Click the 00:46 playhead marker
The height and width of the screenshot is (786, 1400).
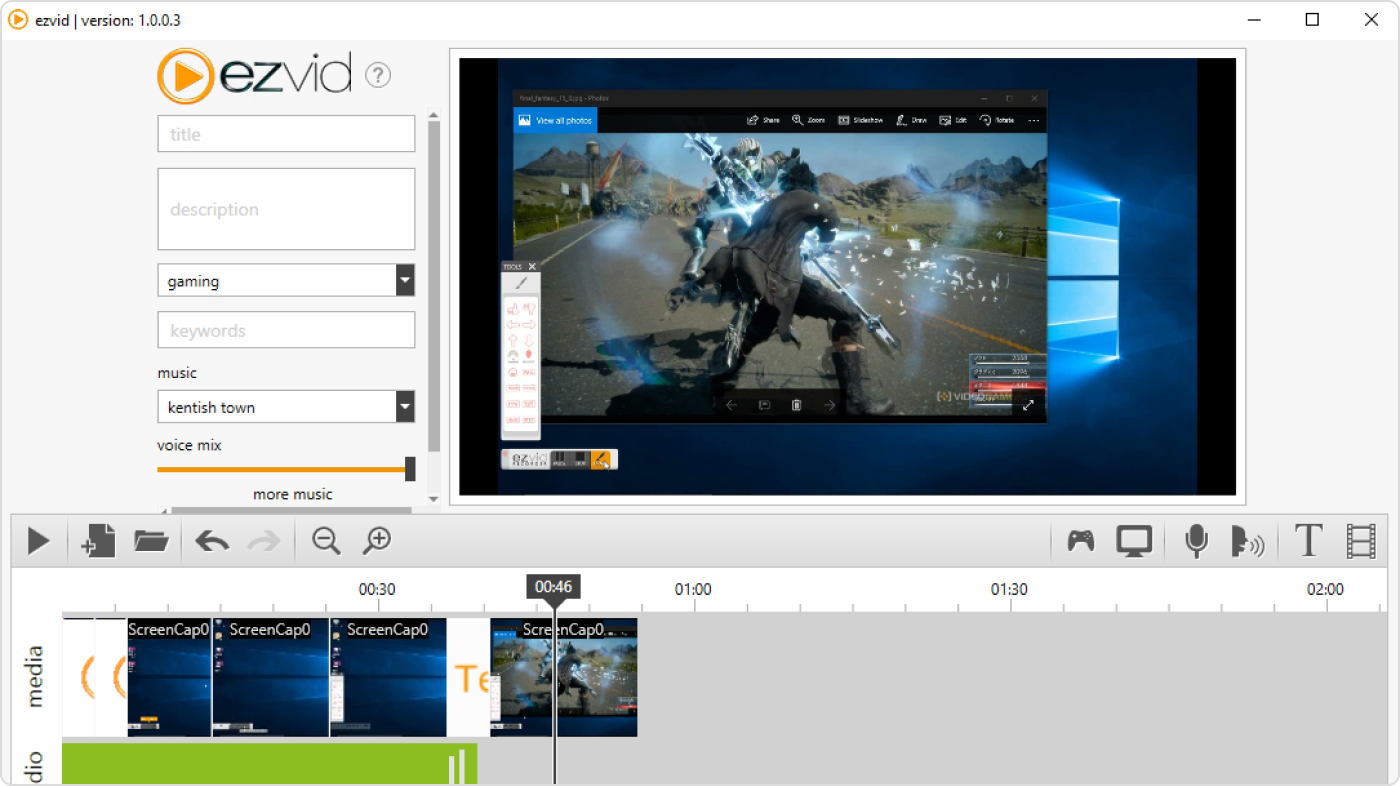(x=554, y=587)
